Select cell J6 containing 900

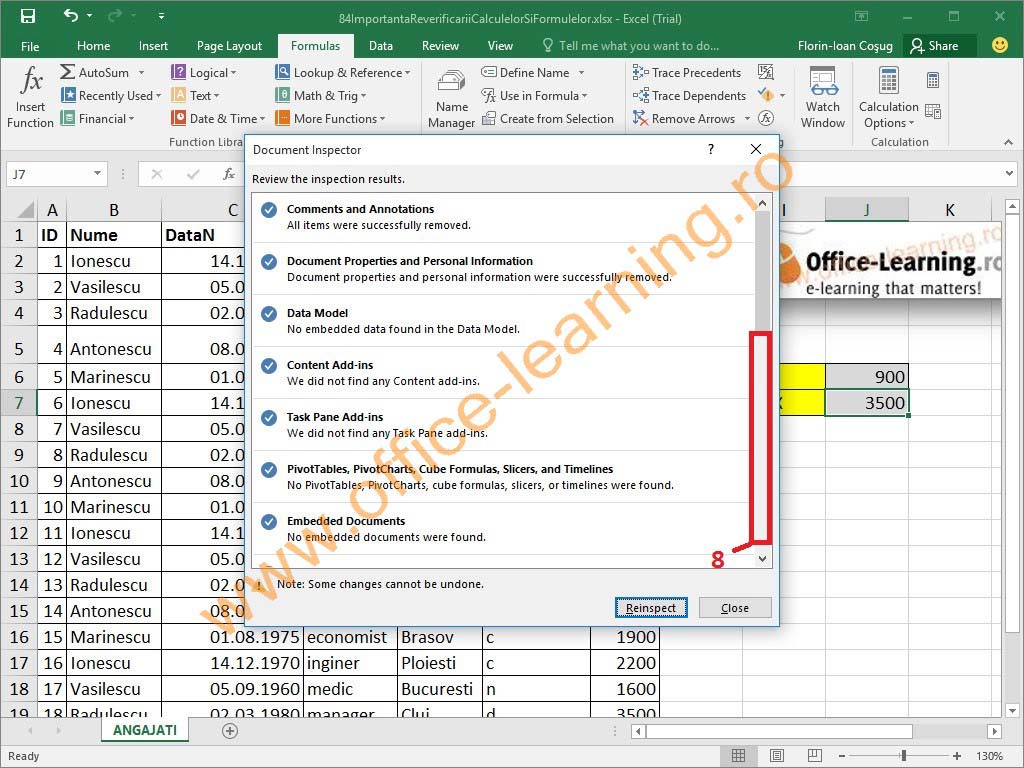tap(867, 377)
